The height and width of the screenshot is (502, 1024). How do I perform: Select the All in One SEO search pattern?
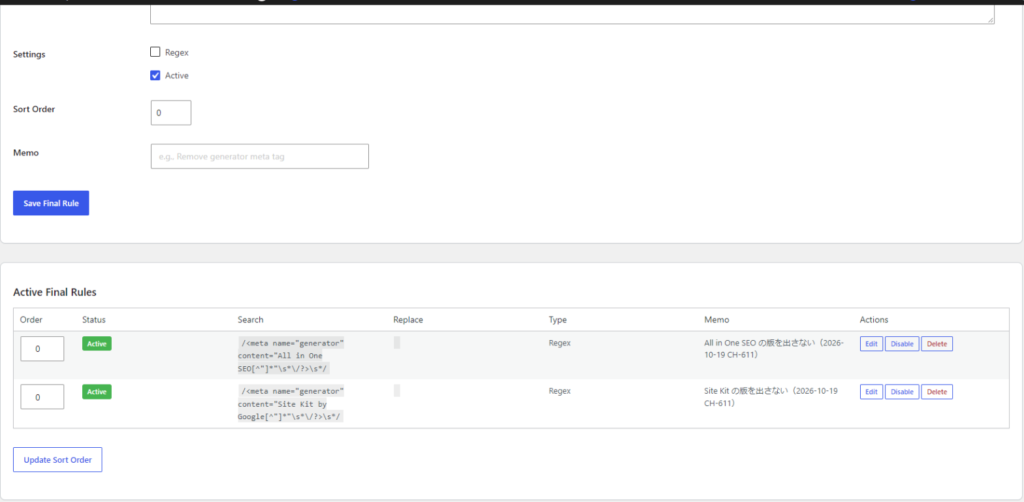coord(291,356)
